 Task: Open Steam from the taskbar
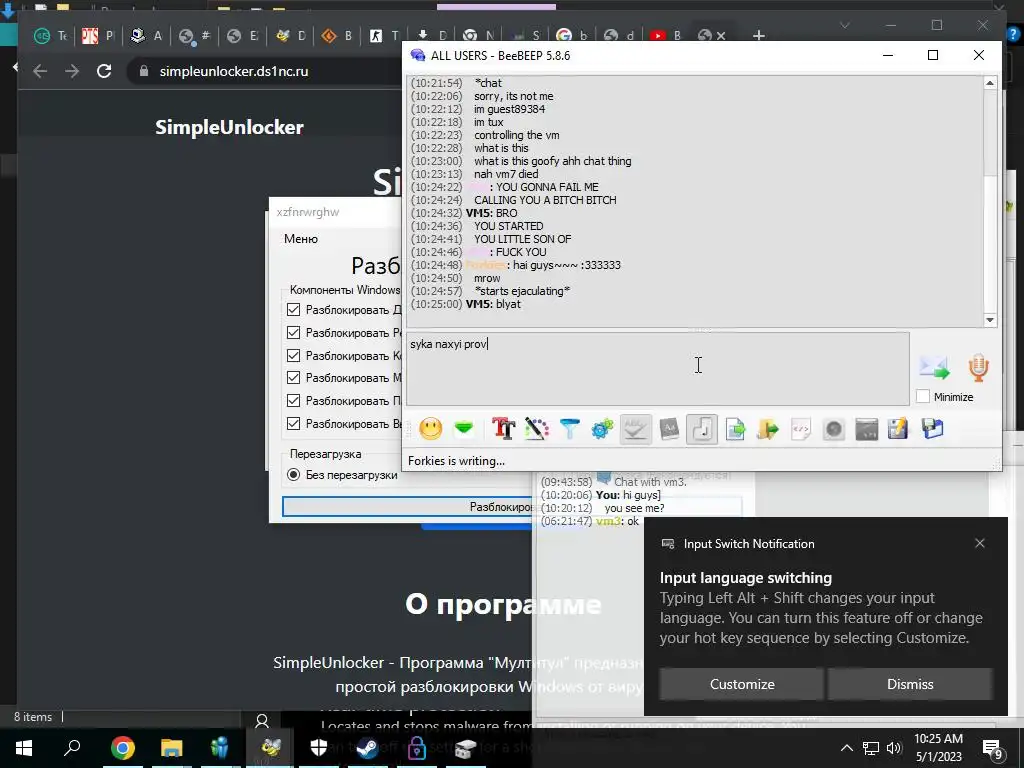368,748
